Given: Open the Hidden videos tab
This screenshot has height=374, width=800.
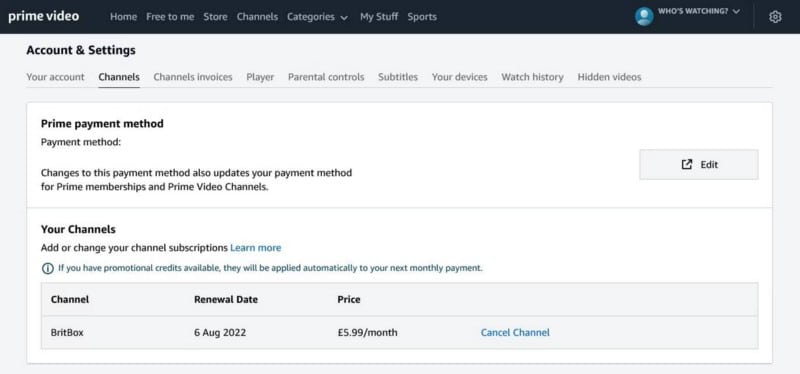Looking at the screenshot, I should [x=609, y=77].
